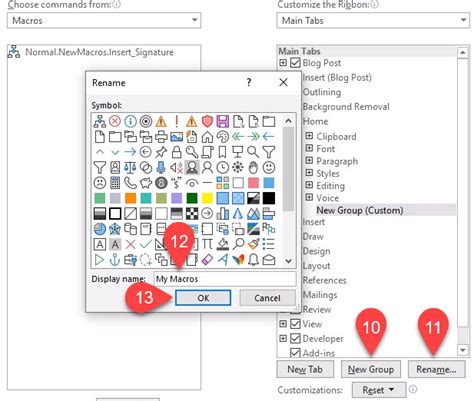
Task: Click the Rename... button
Action: tap(436, 369)
